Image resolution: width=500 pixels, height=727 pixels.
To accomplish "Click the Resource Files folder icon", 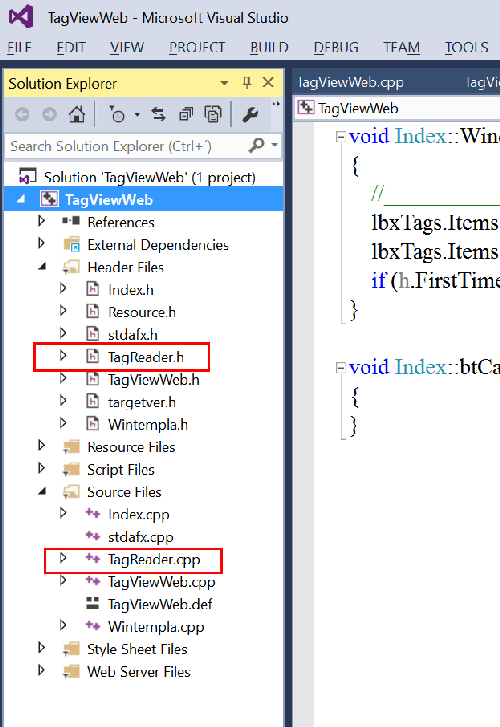I will 71,447.
